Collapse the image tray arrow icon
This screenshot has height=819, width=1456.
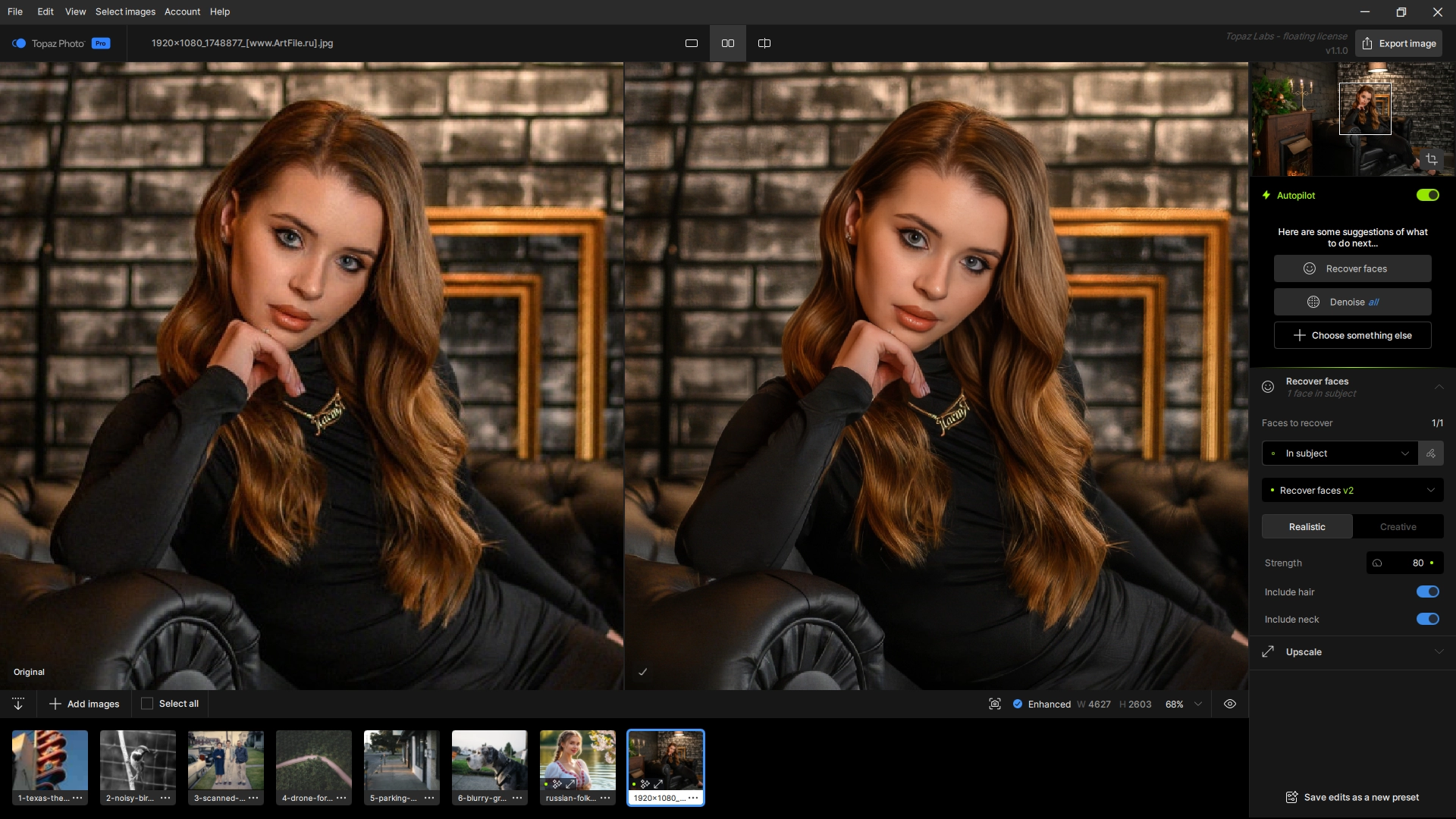point(18,704)
